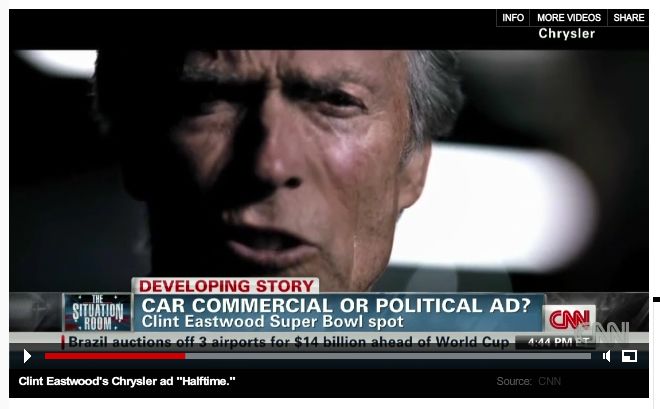The width and height of the screenshot is (660, 409).
Task: Click the Brazil auctions news ticker
Action: (289, 342)
